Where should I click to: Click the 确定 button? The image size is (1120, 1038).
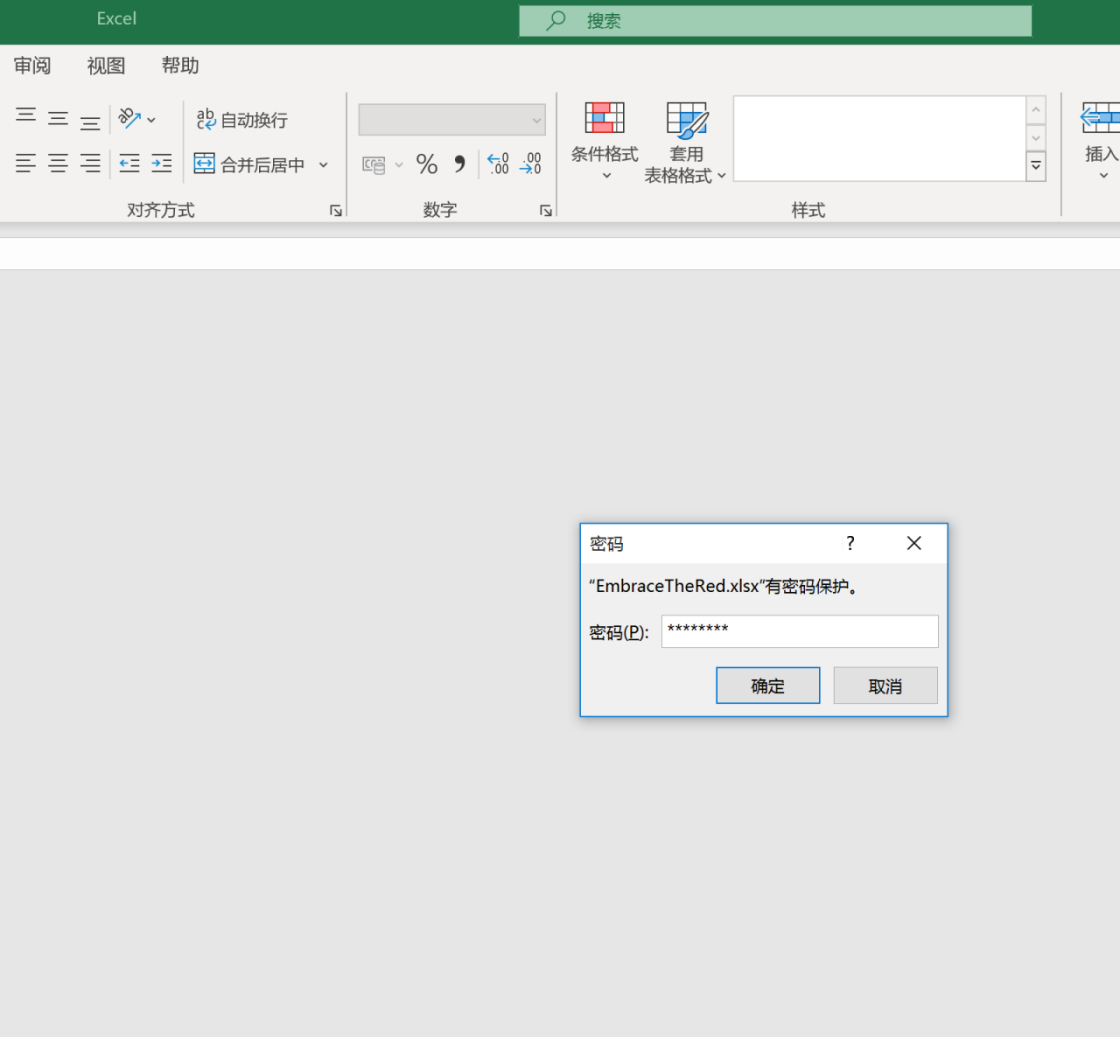768,686
